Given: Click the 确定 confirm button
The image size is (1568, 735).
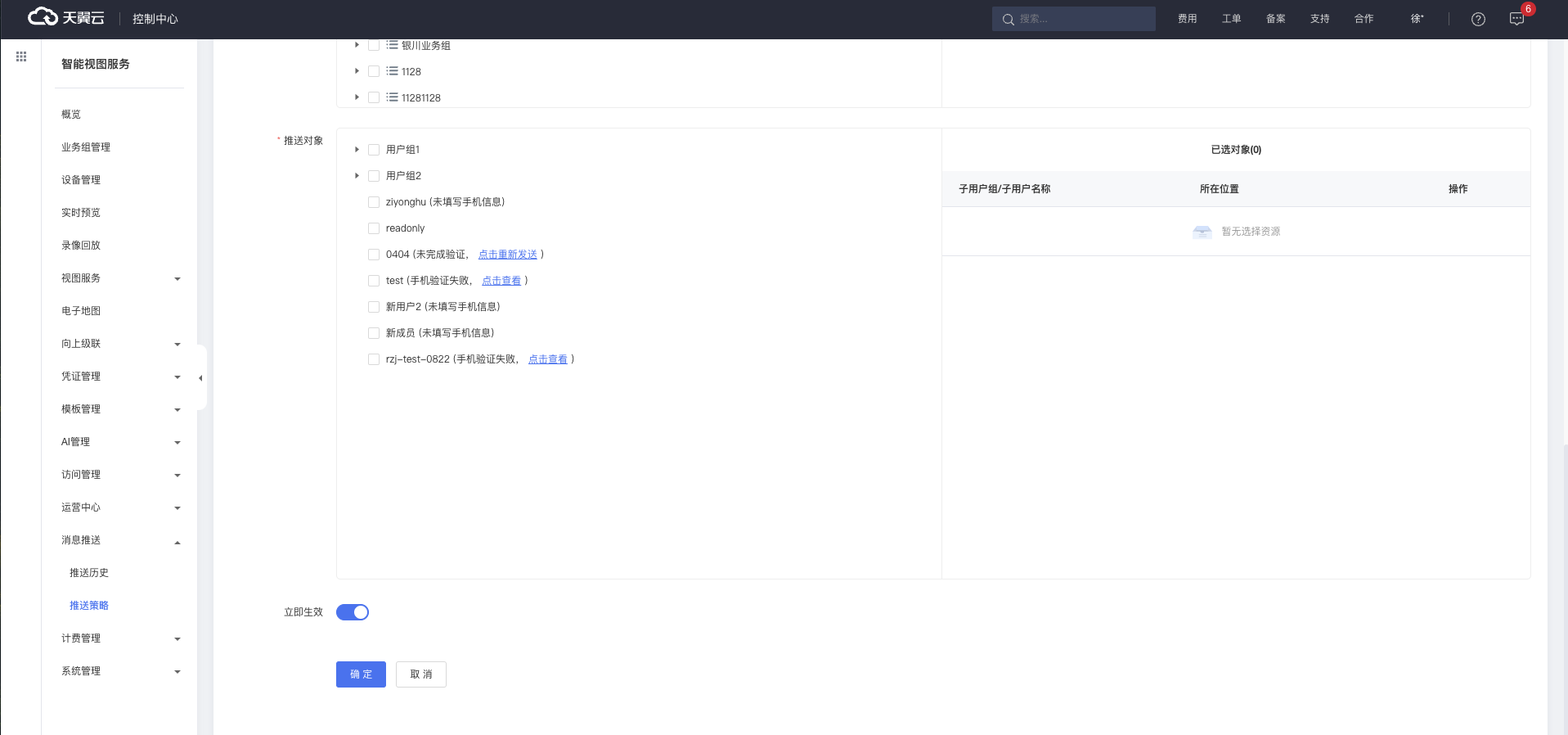Looking at the screenshot, I should click(x=361, y=674).
